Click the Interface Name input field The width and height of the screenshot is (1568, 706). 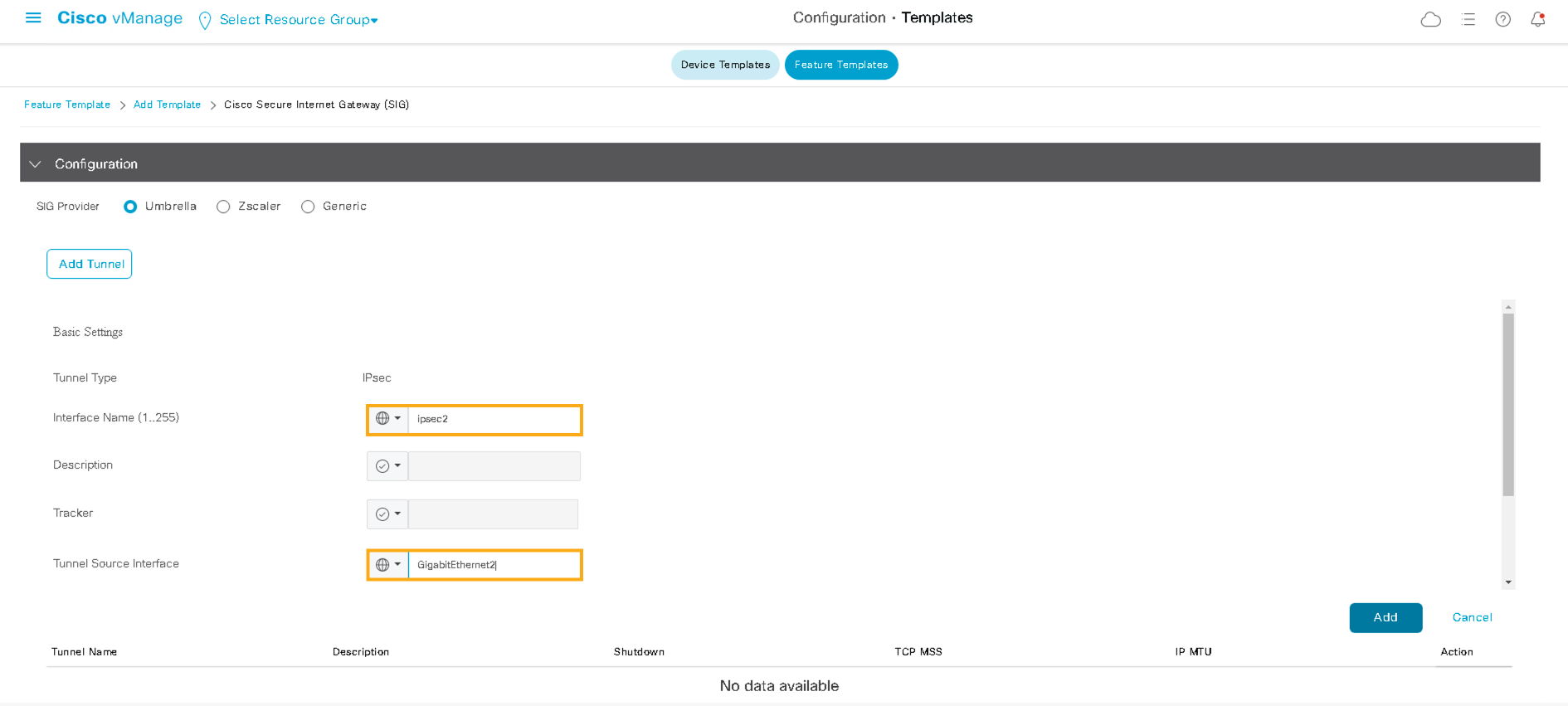pos(494,420)
